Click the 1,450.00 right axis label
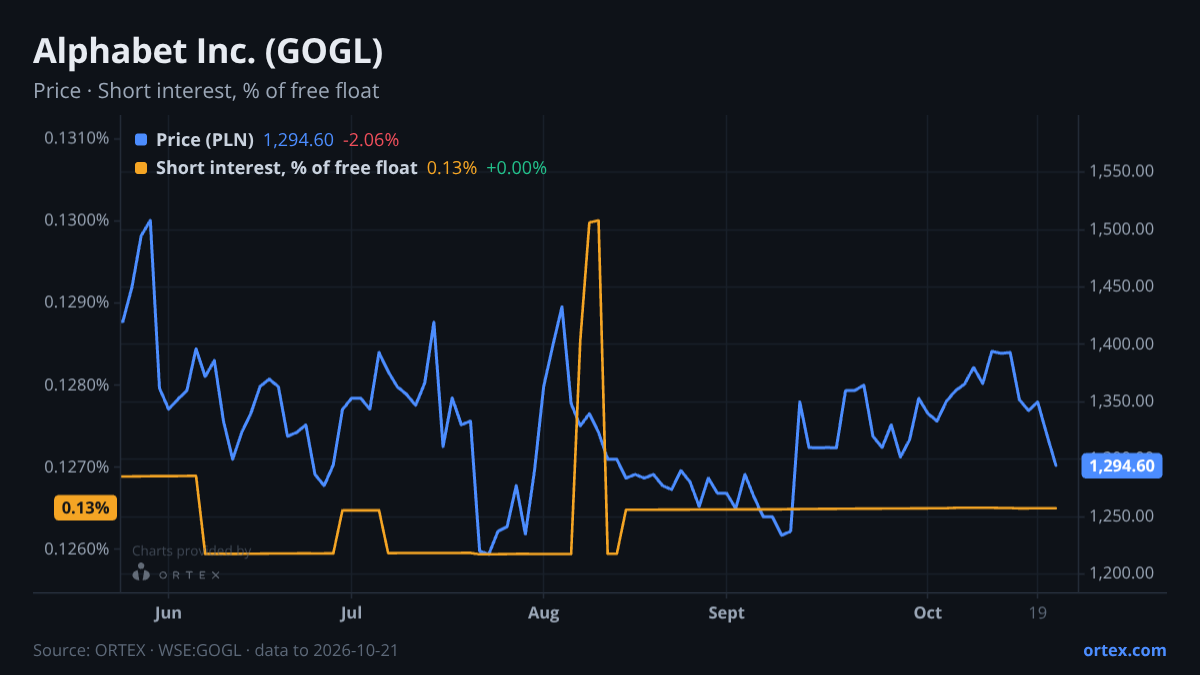The height and width of the screenshot is (675, 1200). tap(1122, 287)
